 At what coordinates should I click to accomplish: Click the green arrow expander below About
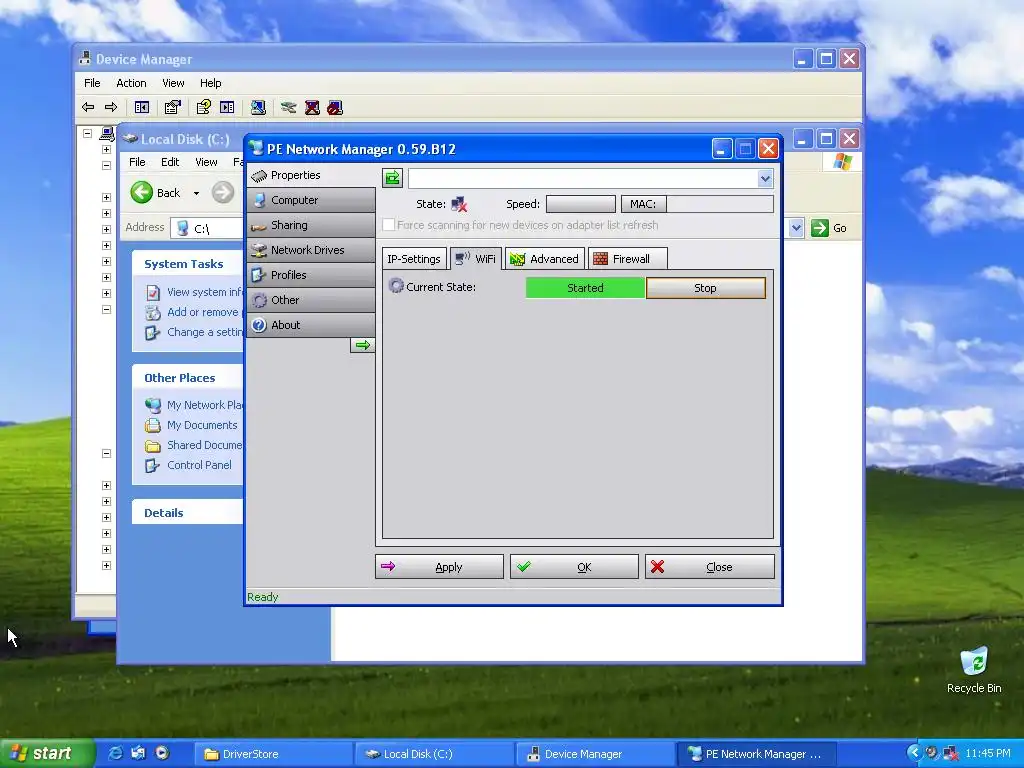tap(362, 345)
